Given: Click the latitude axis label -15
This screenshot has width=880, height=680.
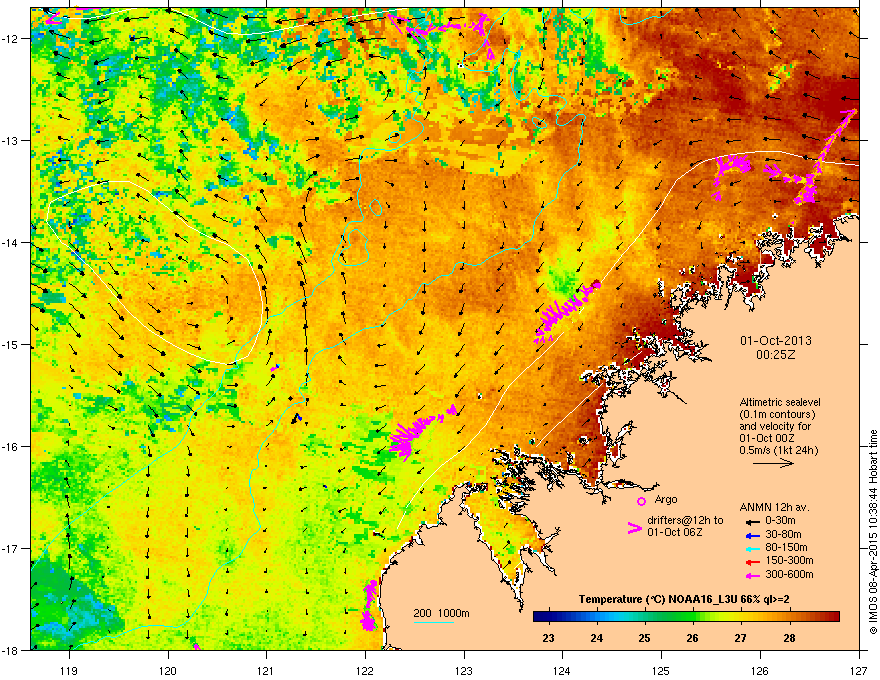Looking at the screenshot, I should click(11, 344).
